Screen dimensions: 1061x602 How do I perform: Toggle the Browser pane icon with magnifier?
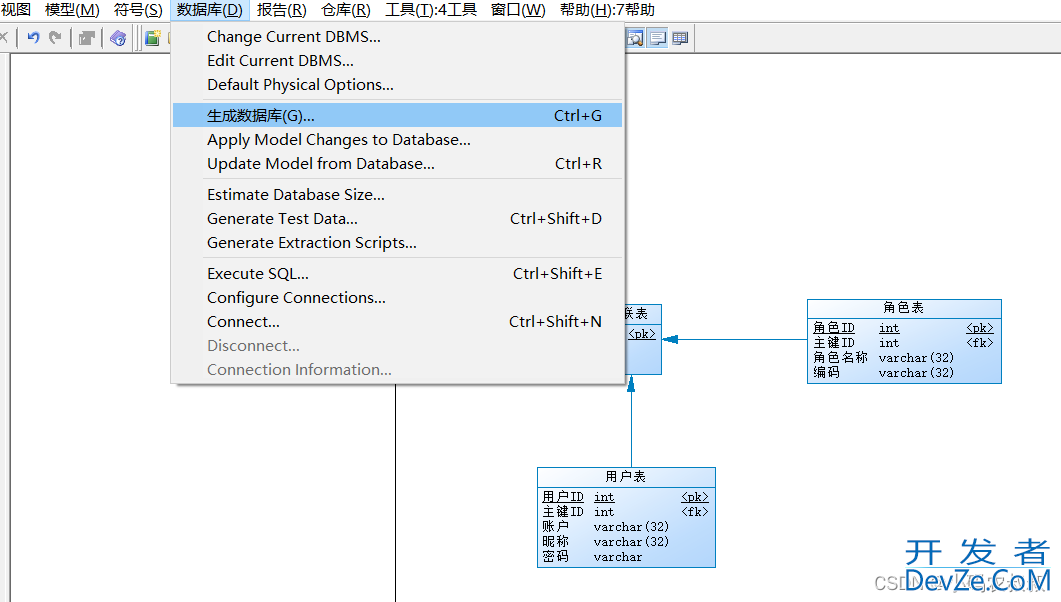635,38
